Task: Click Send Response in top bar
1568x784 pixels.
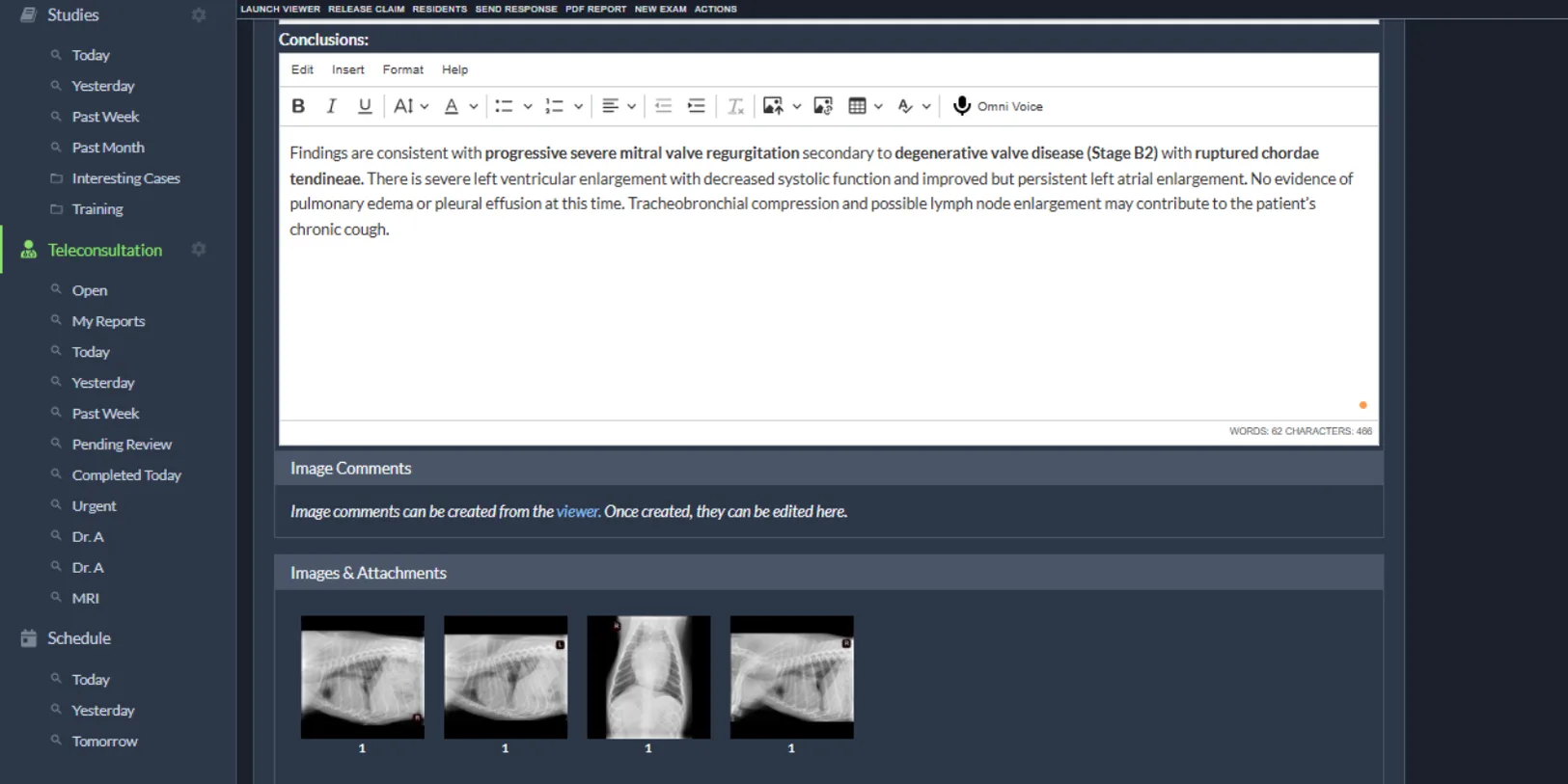Action: tap(516, 9)
